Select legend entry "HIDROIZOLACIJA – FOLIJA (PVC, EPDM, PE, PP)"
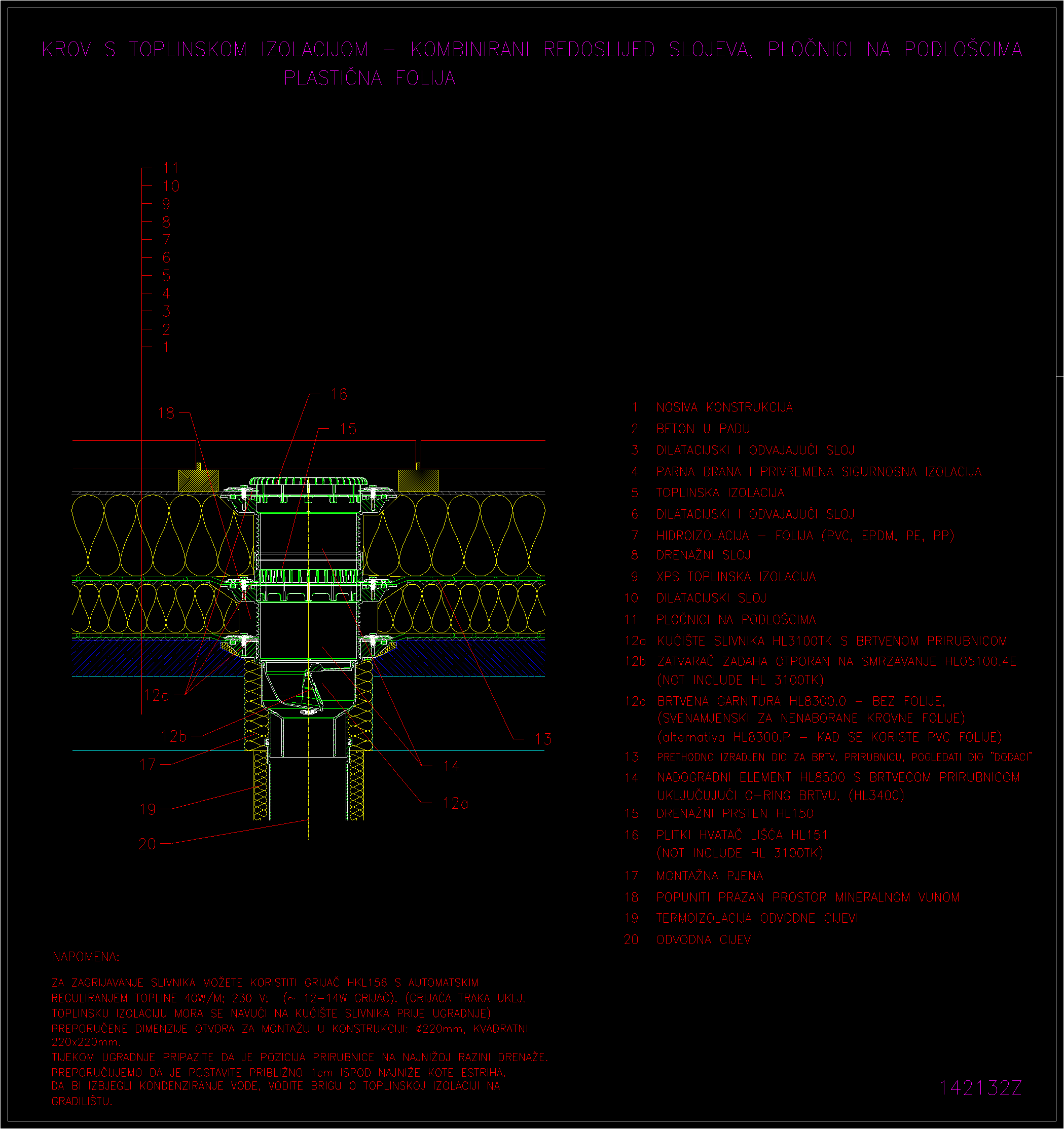The width and height of the screenshot is (1064, 1129). click(x=805, y=536)
